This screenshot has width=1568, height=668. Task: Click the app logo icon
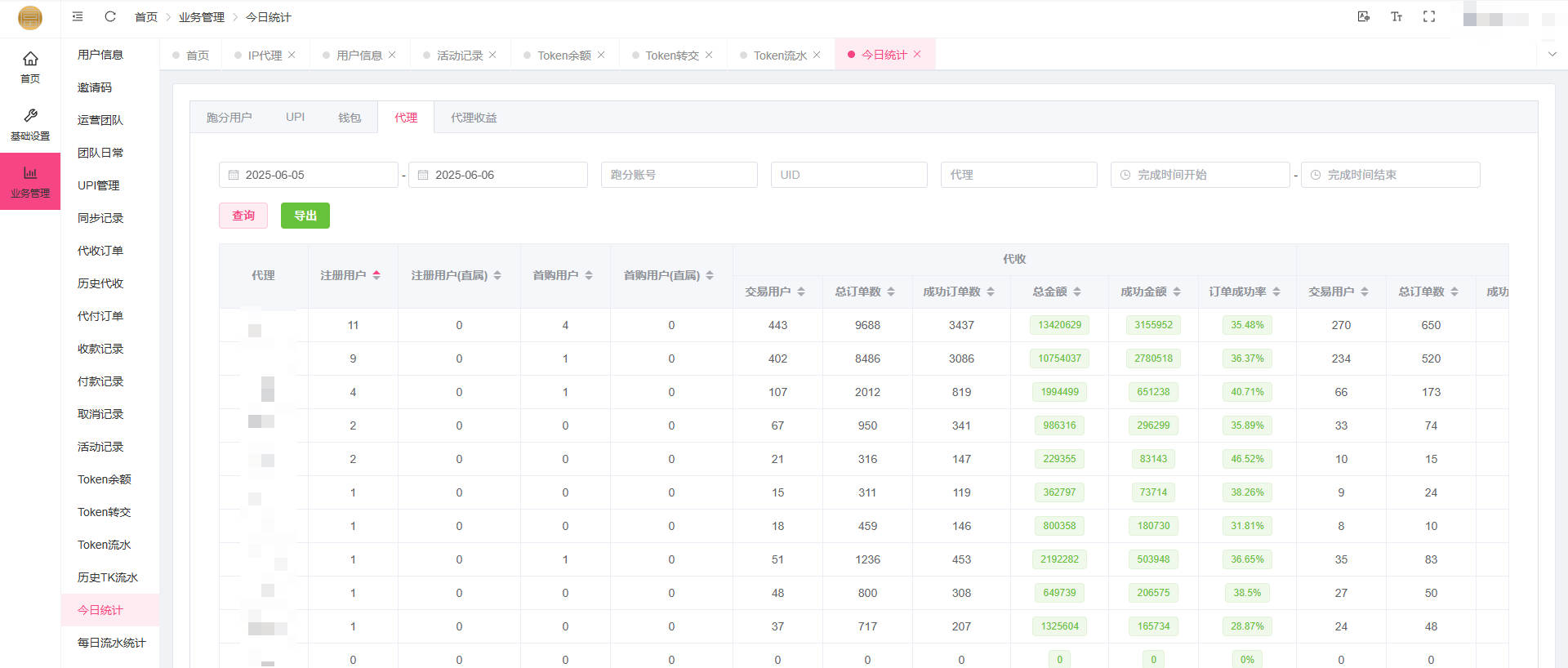tap(30, 17)
